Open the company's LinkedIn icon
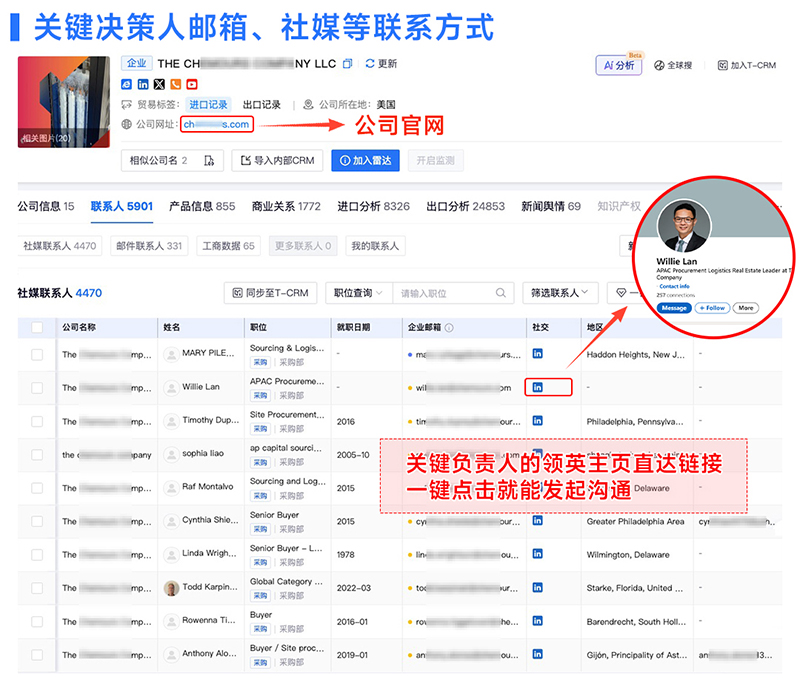Viewport: 800px width, 686px height. [x=141, y=84]
